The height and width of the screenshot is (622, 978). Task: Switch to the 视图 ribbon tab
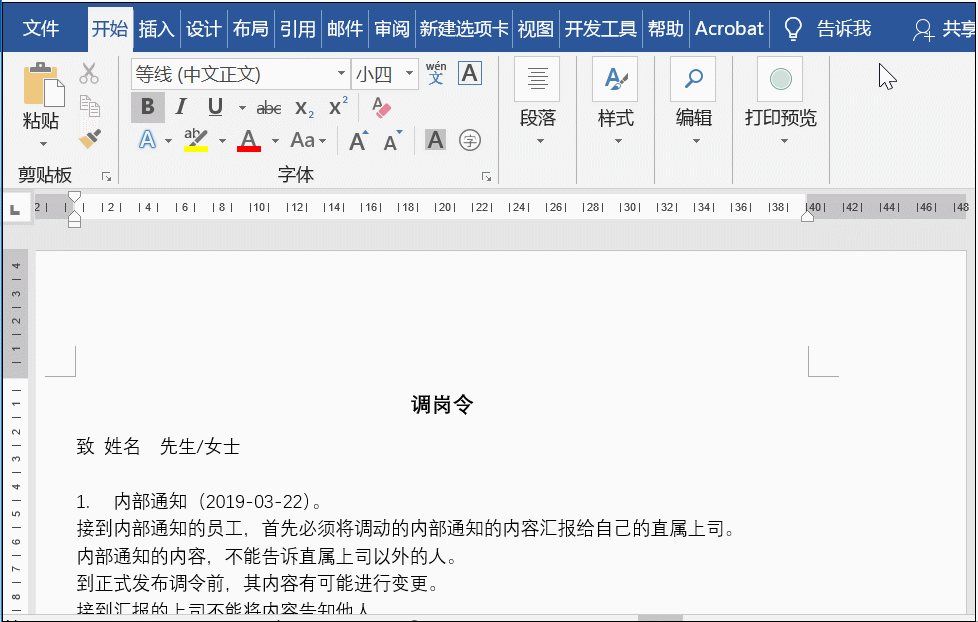(x=535, y=29)
